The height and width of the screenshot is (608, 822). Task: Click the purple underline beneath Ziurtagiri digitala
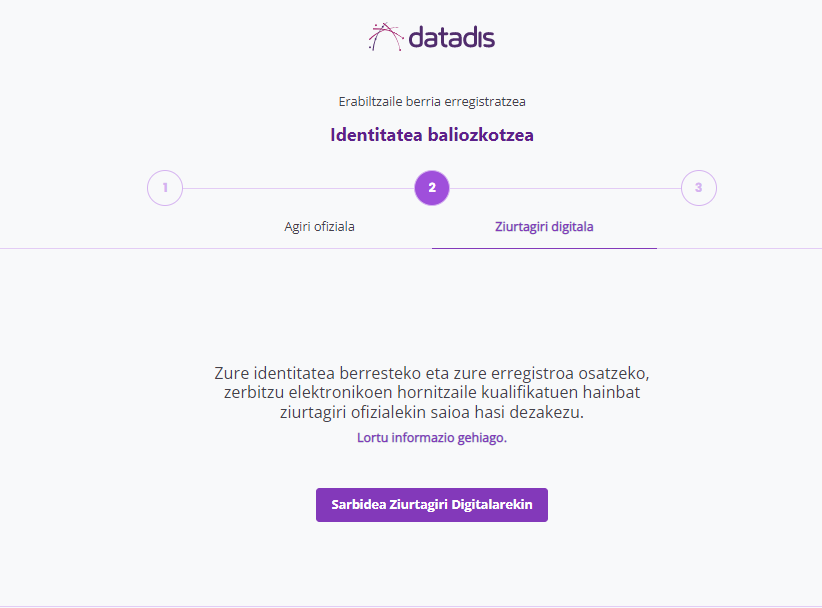click(544, 247)
